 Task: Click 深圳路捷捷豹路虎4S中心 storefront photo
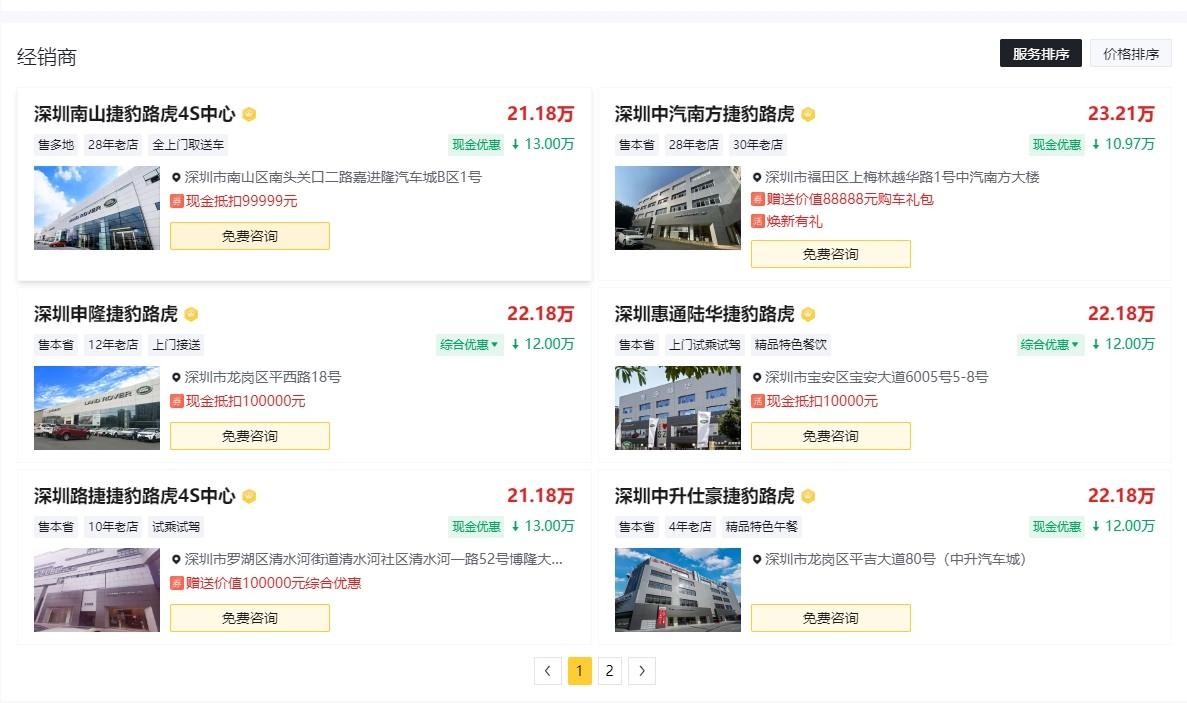pyautogui.click(x=97, y=590)
